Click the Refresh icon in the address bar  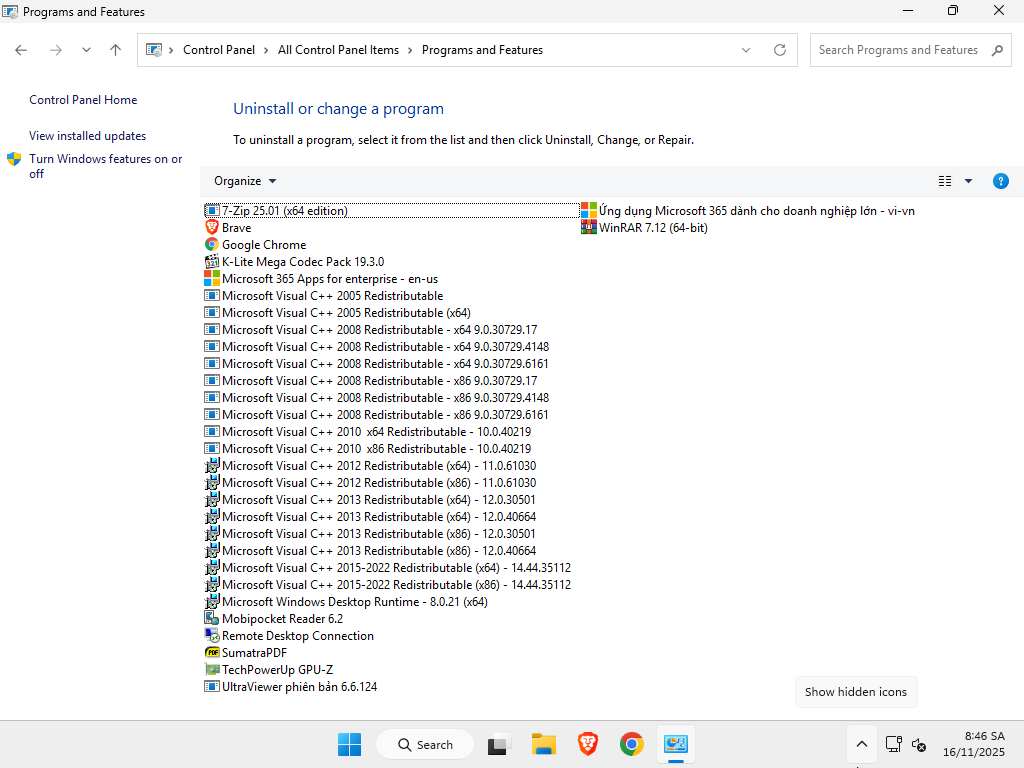[x=780, y=49]
